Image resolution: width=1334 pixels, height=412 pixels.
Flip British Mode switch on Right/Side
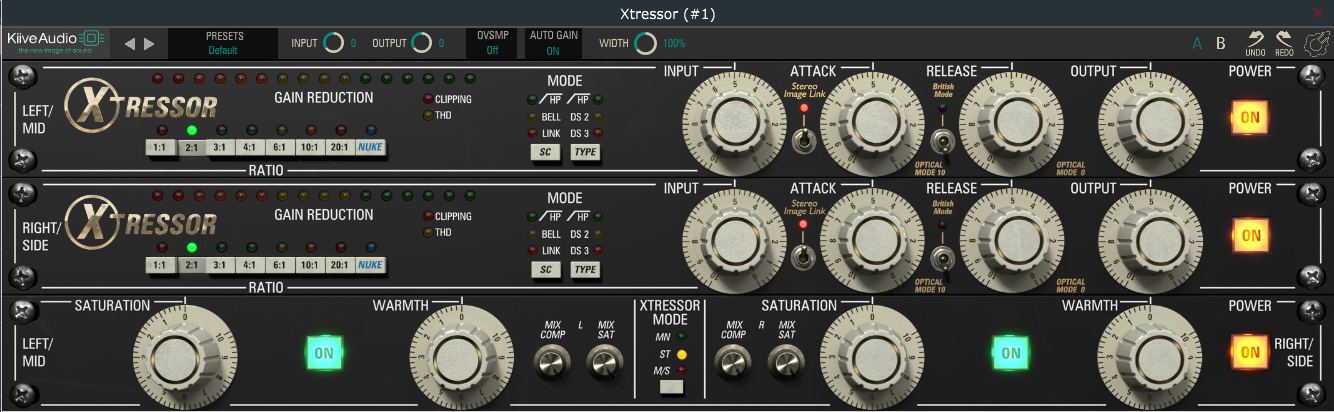click(x=941, y=259)
